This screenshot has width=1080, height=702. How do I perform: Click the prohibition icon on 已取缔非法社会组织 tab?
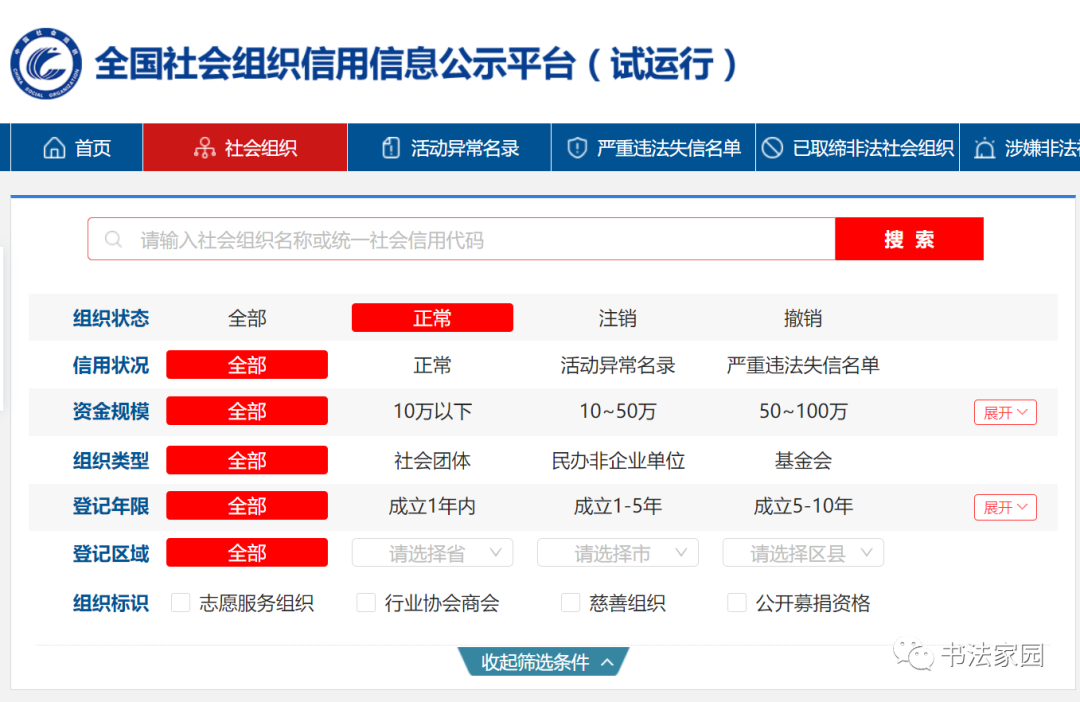[x=772, y=147]
